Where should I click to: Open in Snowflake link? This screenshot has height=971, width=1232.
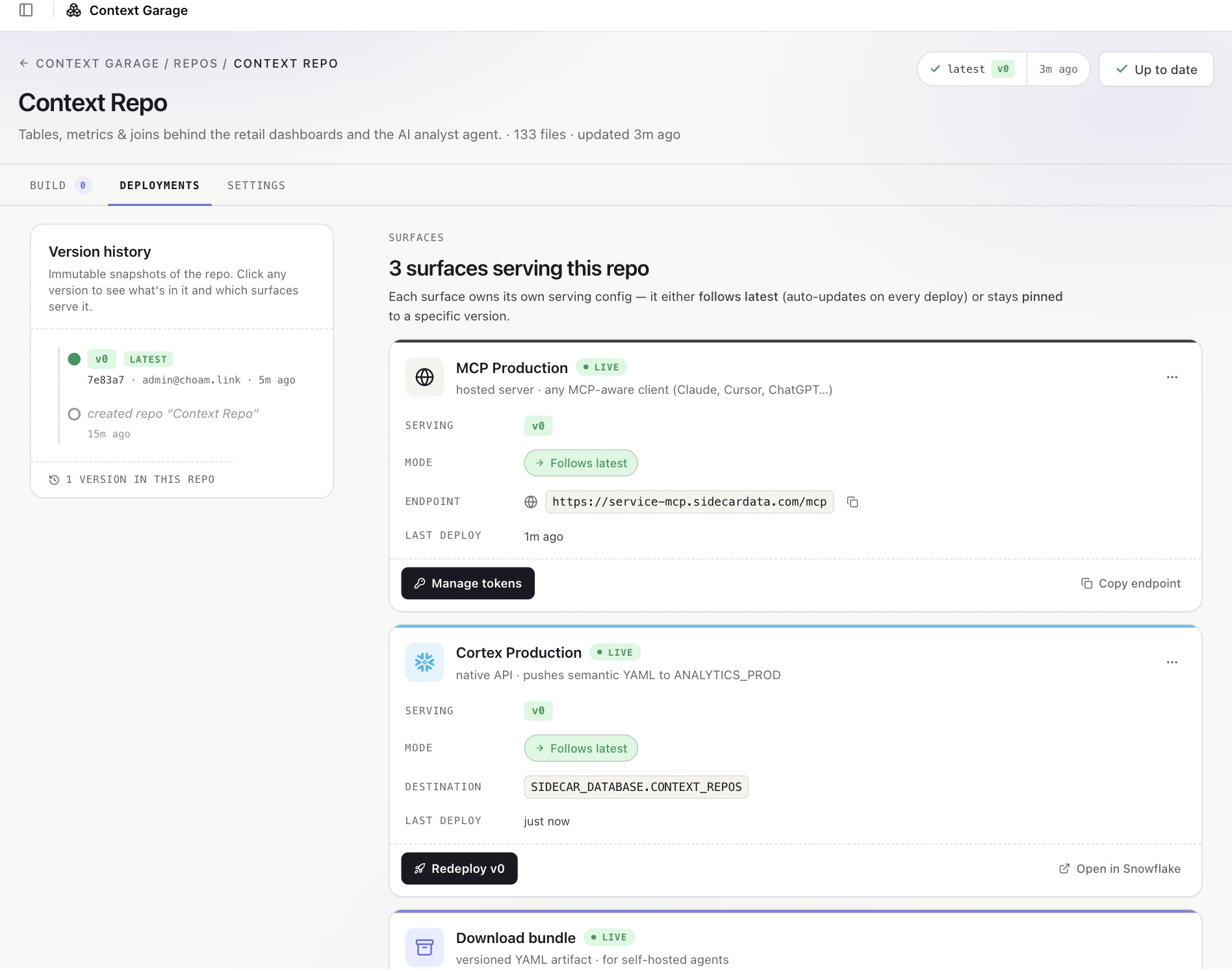(1120, 869)
